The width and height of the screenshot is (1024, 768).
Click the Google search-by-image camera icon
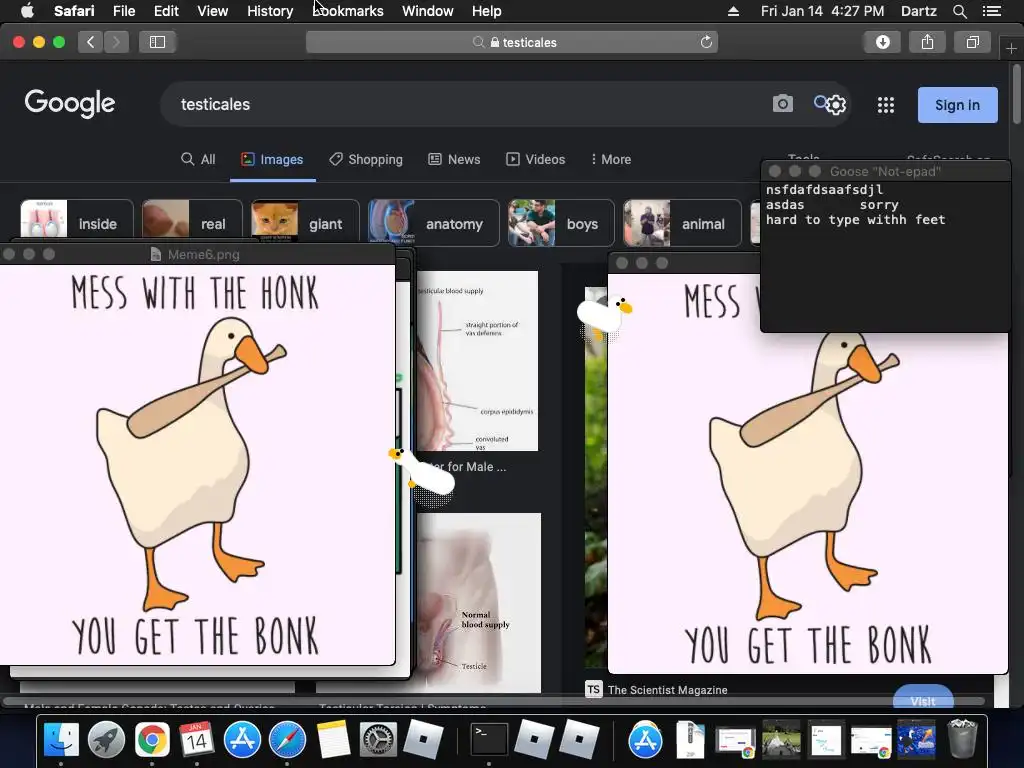point(782,104)
